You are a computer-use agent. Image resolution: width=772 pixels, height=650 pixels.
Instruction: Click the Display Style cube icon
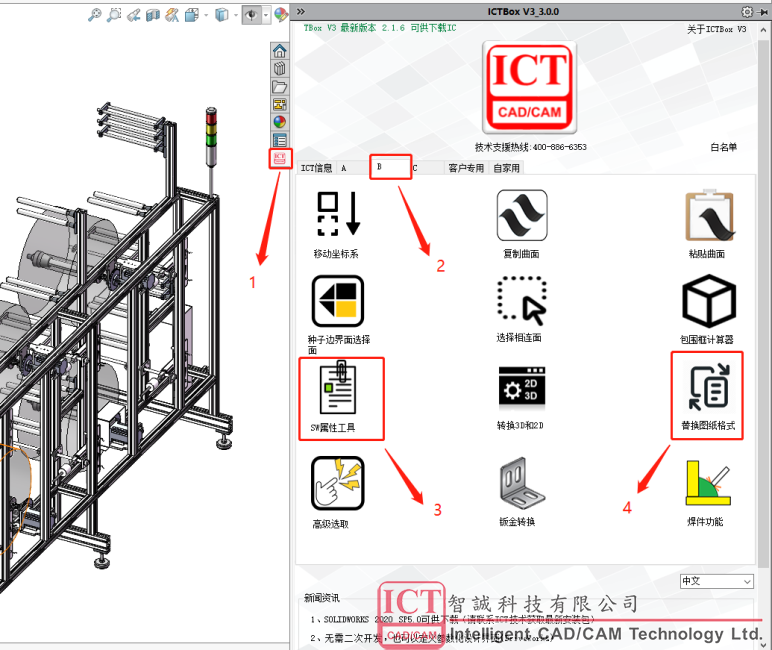click(x=222, y=15)
